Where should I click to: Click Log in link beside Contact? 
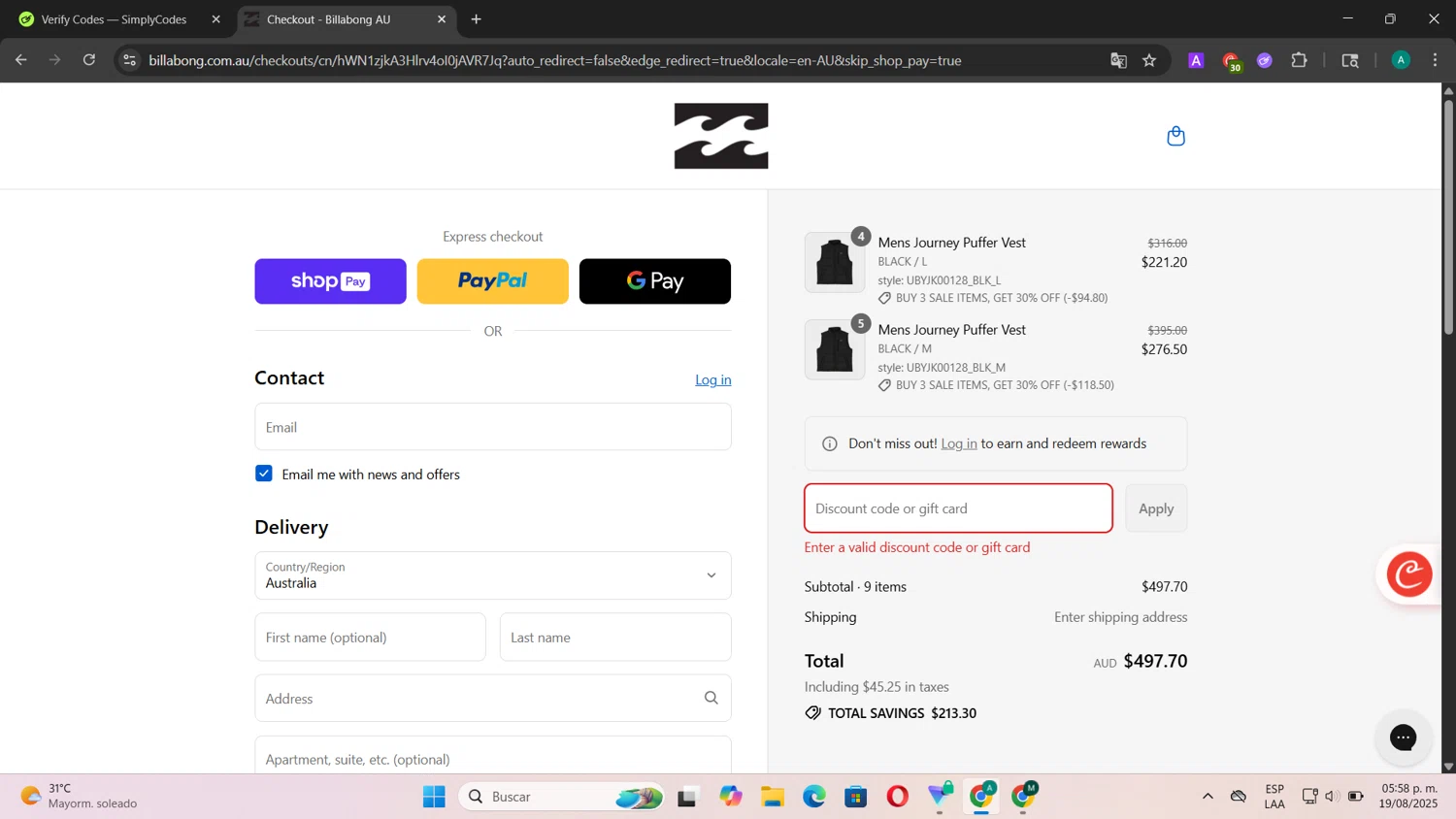pos(713,379)
